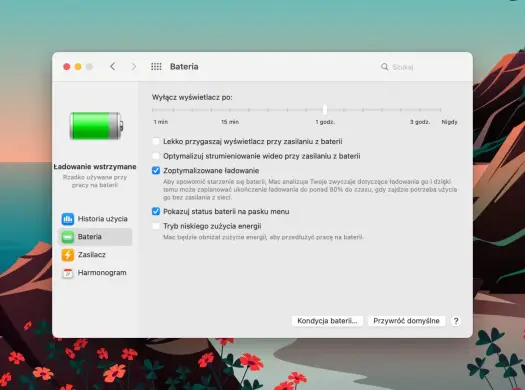Open the Harmonogram calendar icon
Viewport: 525px width, 390px height.
coord(68,273)
